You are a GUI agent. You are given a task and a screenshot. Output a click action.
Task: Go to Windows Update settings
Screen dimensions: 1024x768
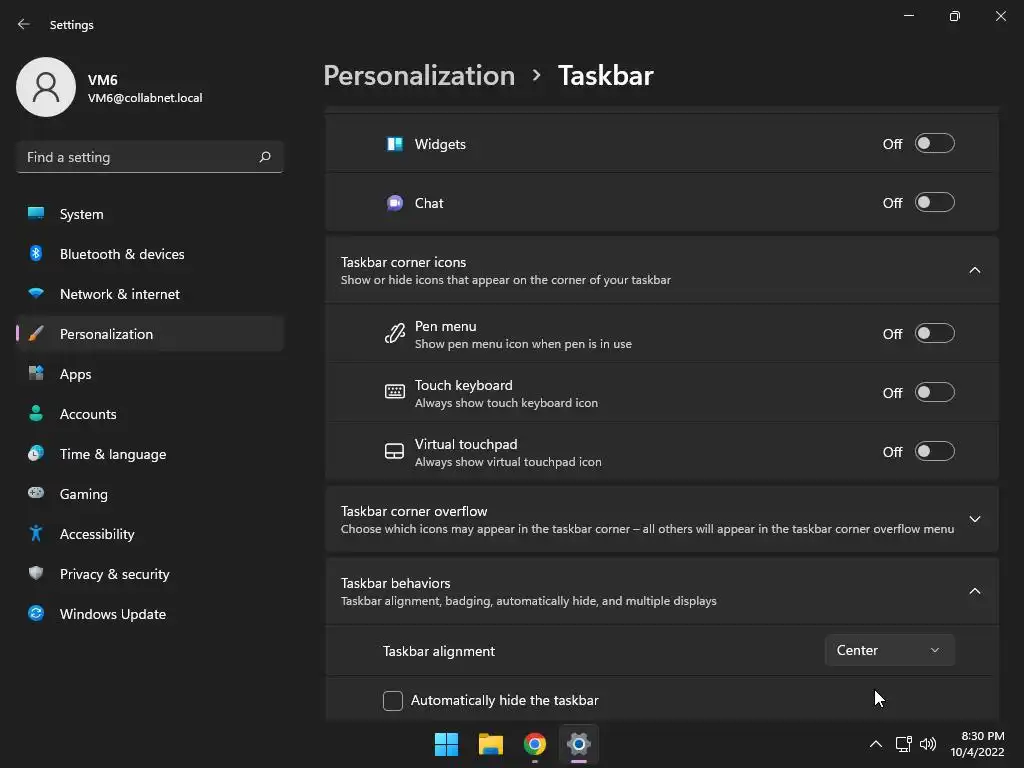point(113,614)
